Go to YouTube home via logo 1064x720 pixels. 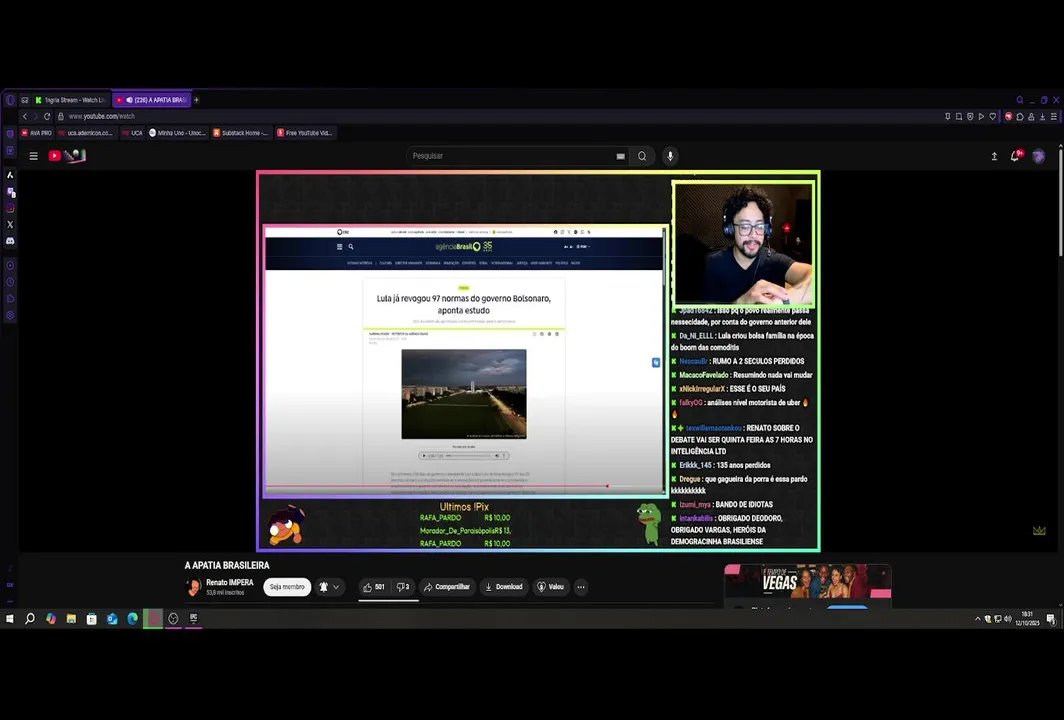click(x=67, y=155)
